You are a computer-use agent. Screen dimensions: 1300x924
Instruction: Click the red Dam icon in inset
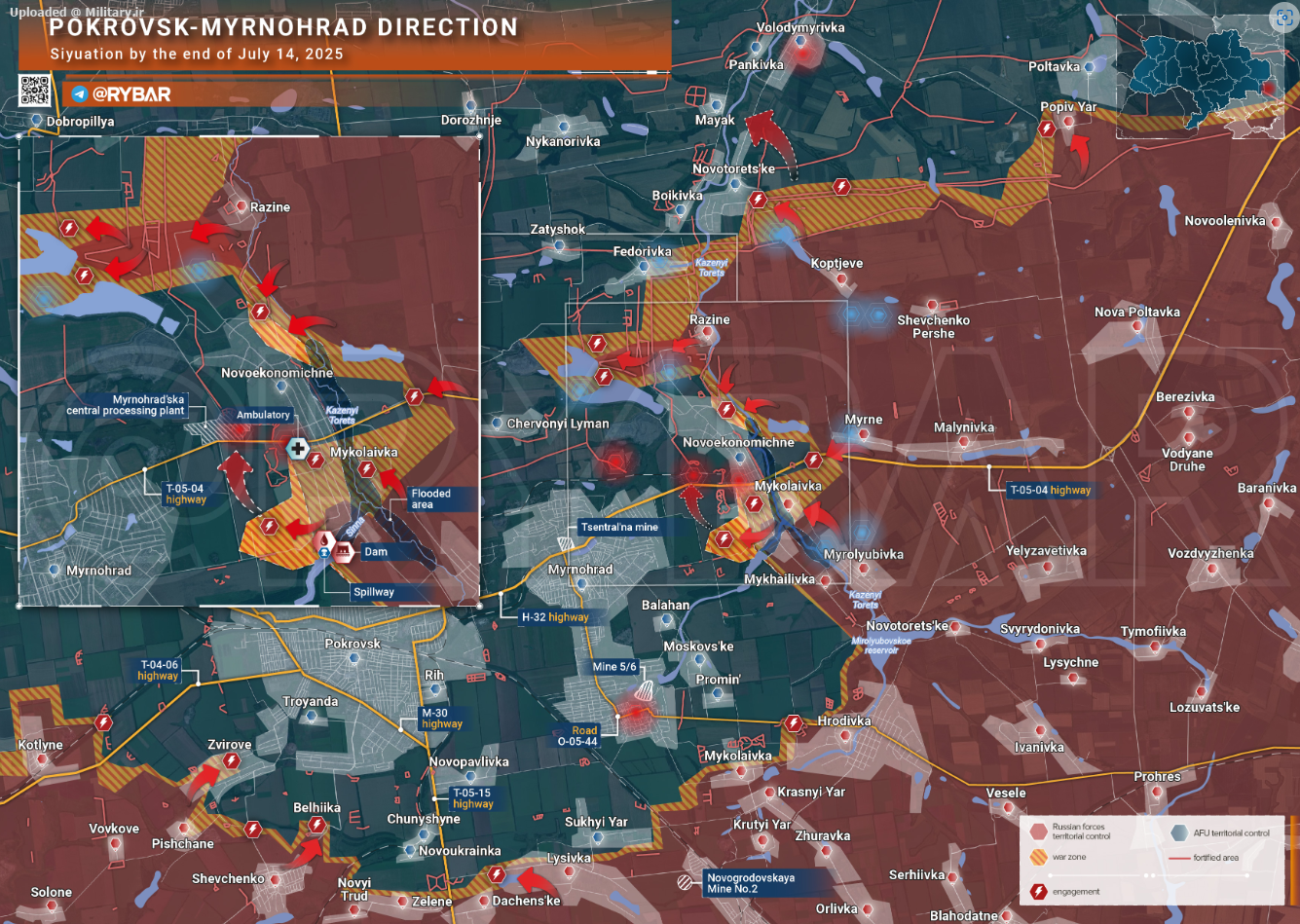coord(342,553)
